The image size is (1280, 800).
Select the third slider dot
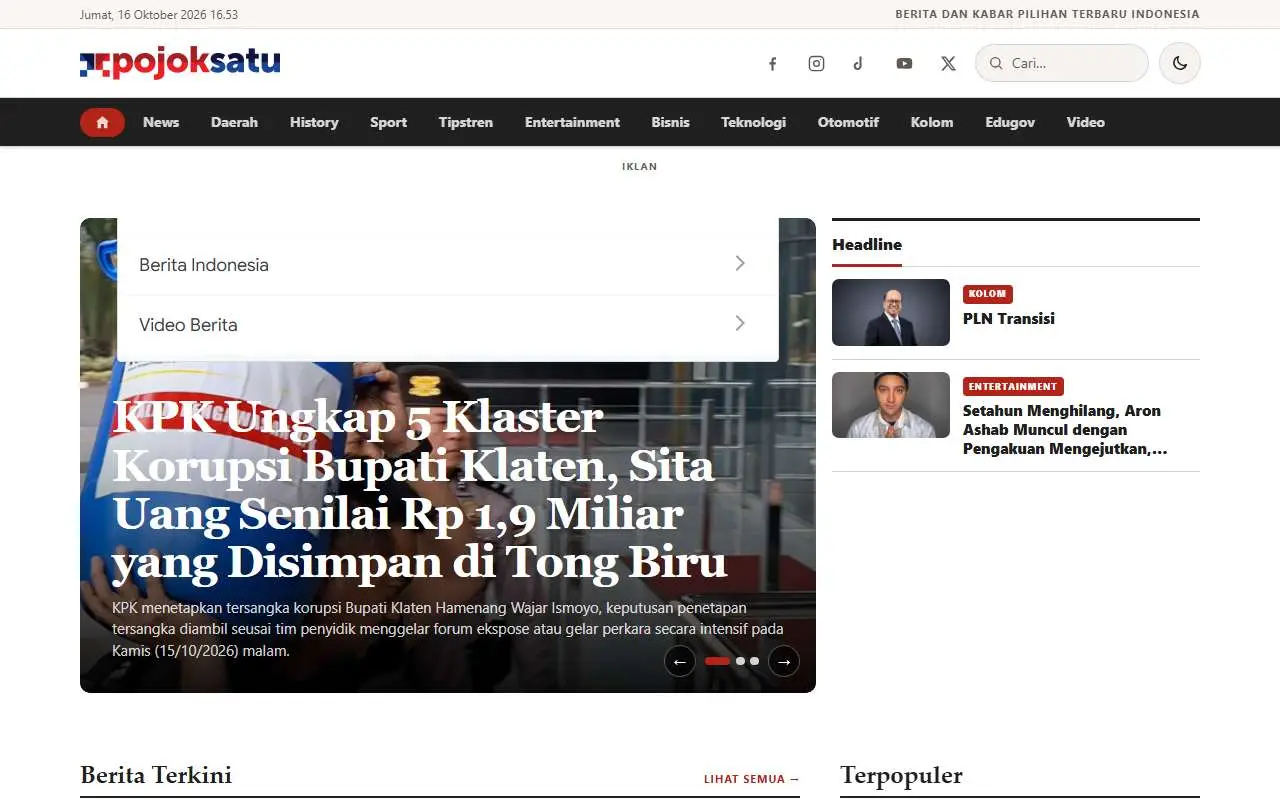point(754,661)
